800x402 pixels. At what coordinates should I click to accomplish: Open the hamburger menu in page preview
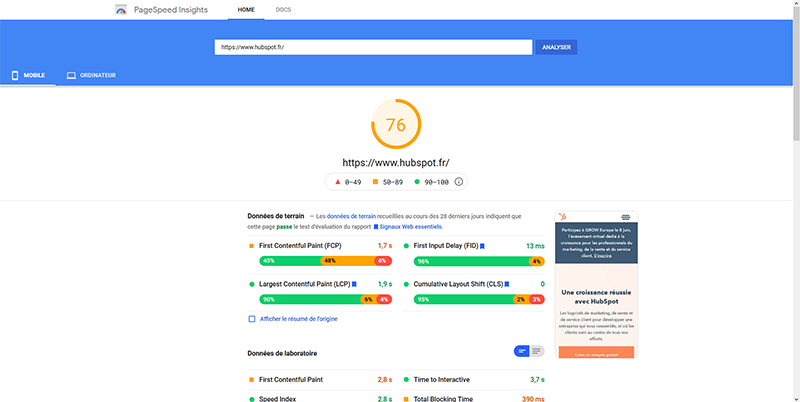point(626,217)
